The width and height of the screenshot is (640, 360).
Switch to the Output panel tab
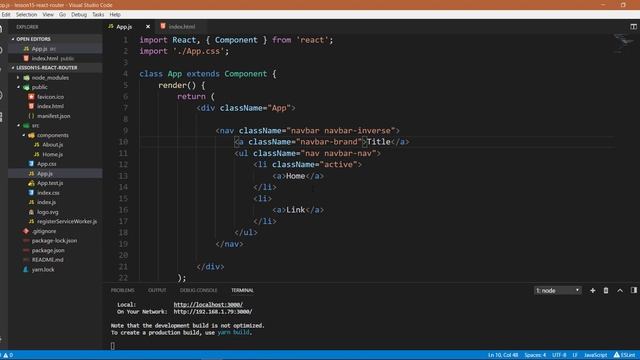[x=157, y=290]
